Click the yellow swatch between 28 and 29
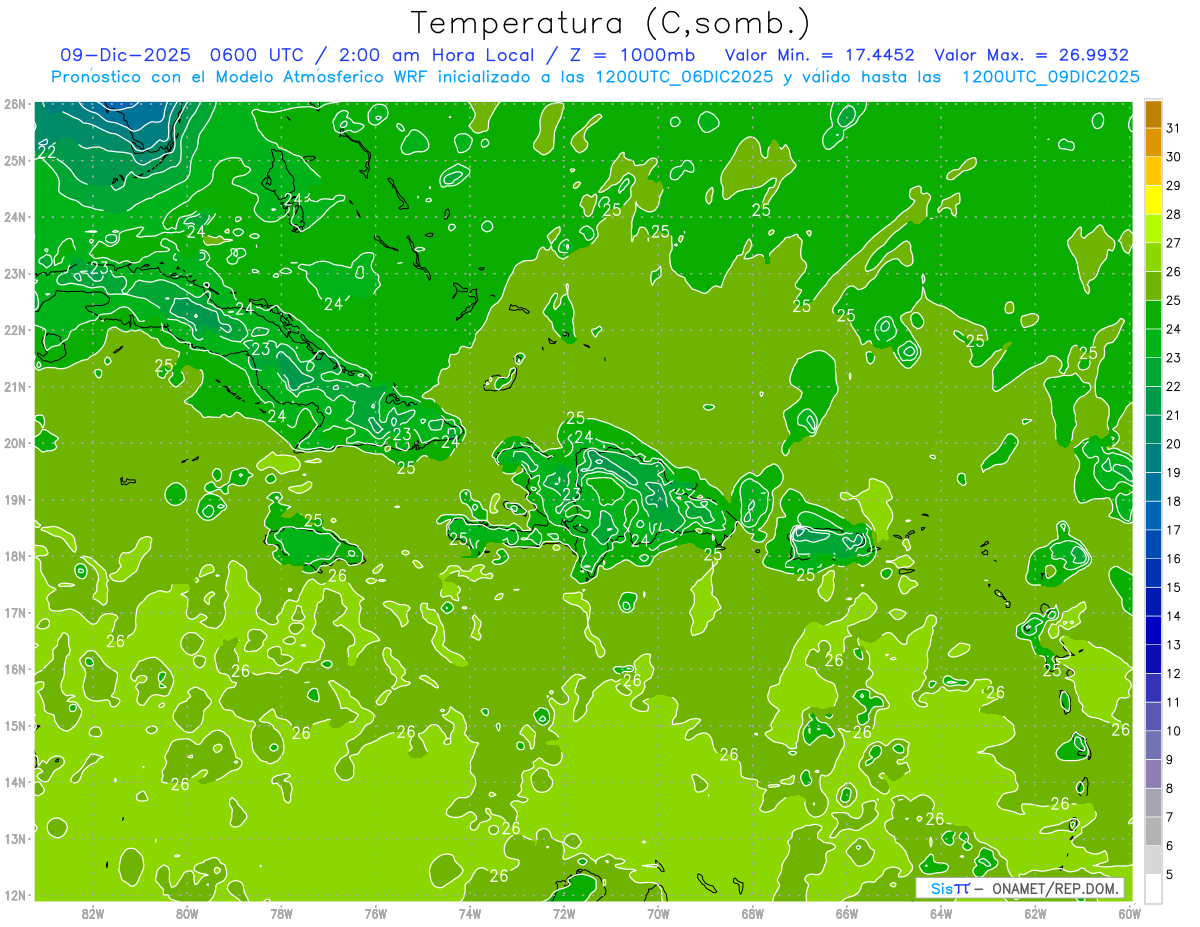 pos(1153,200)
